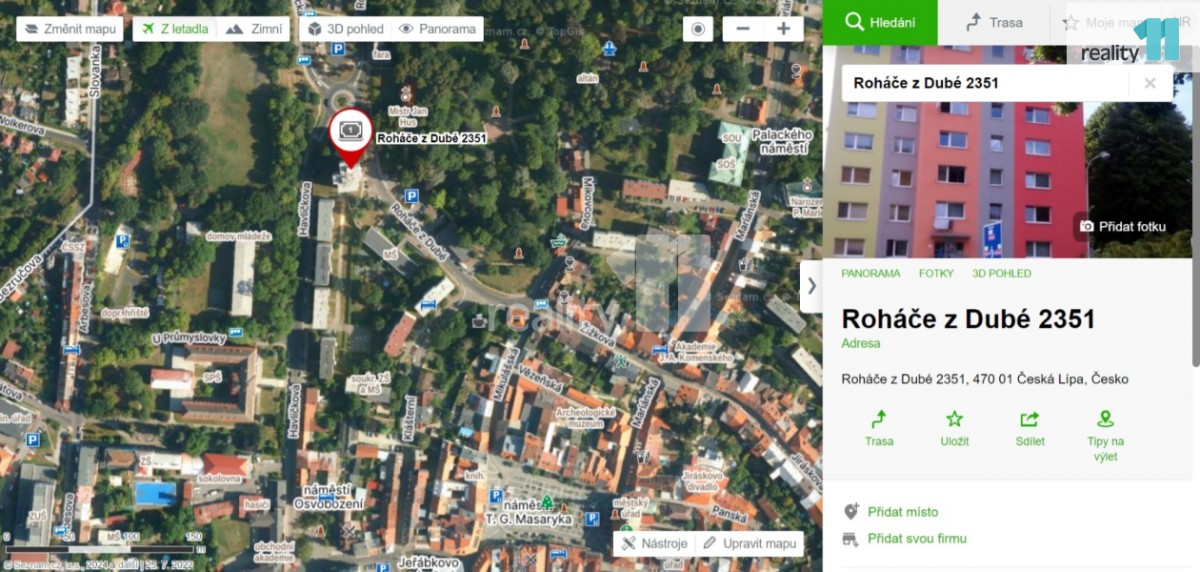Zoom in with the plus button
The width and height of the screenshot is (1200, 572).
783,29
